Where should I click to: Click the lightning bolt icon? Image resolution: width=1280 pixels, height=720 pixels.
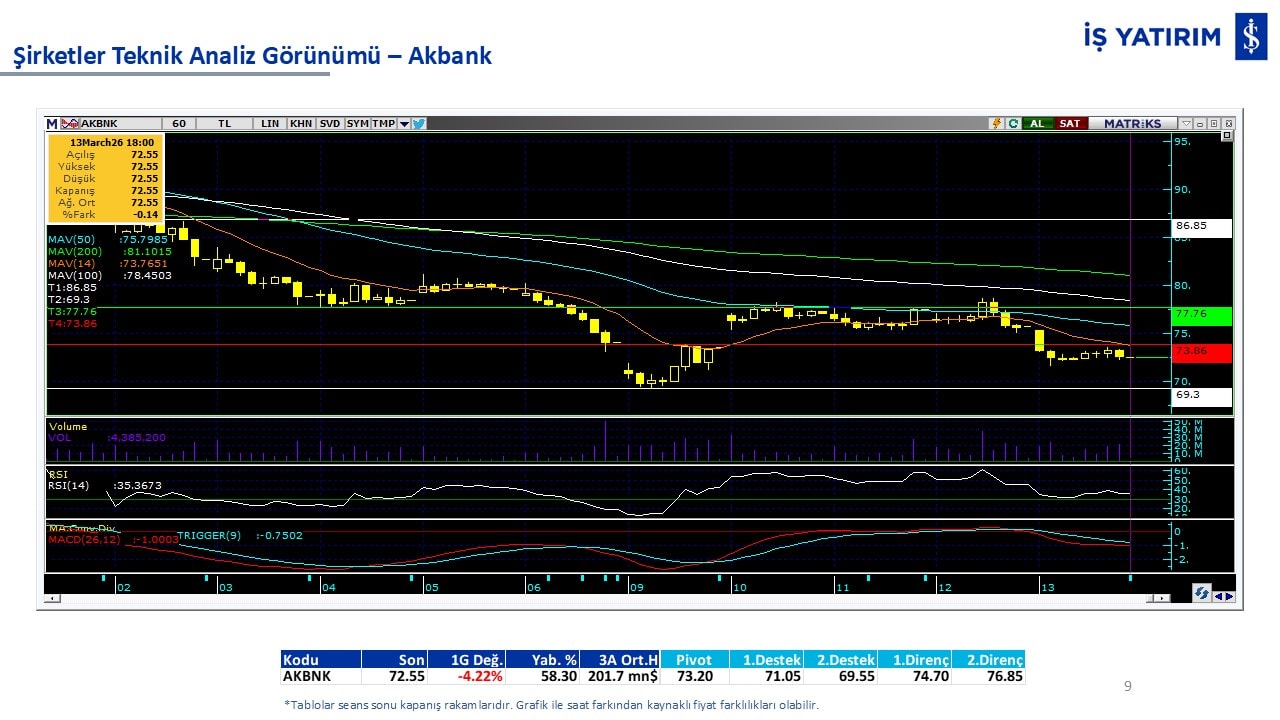click(996, 123)
